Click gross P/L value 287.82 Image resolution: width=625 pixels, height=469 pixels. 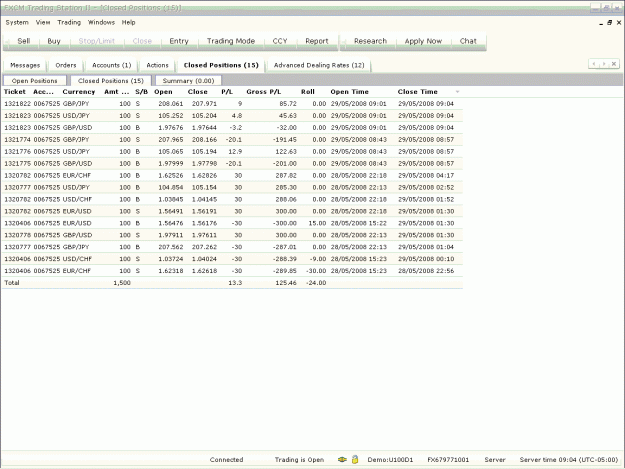(286, 176)
